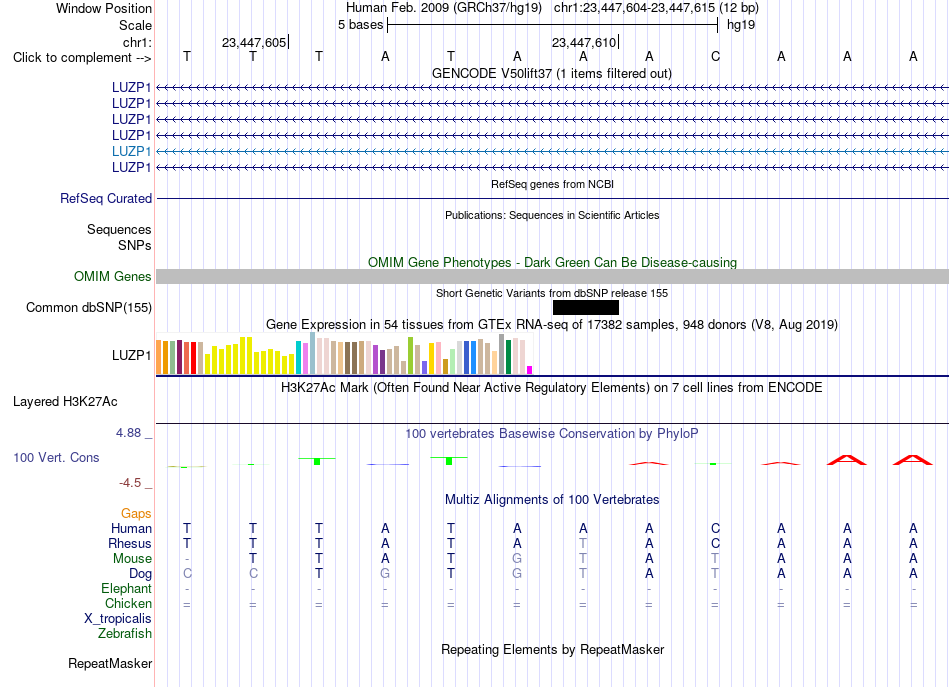This screenshot has width=950, height=687.
Task: Click the 4.88 PhyloP upper value
Action: [128, 433]
